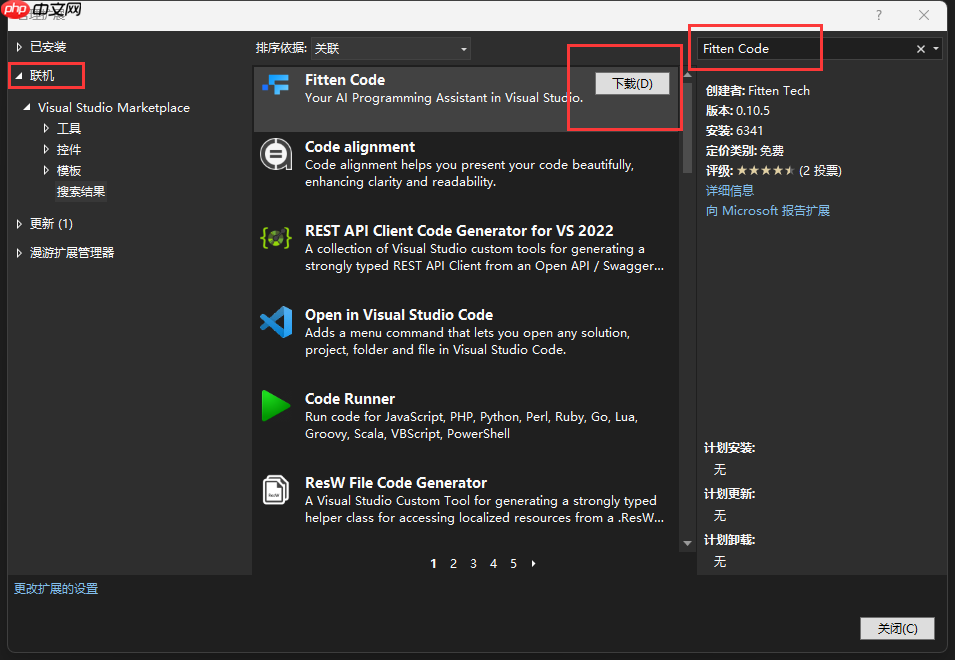Select the REST API Client Code Generator icon

click(276, 239)
